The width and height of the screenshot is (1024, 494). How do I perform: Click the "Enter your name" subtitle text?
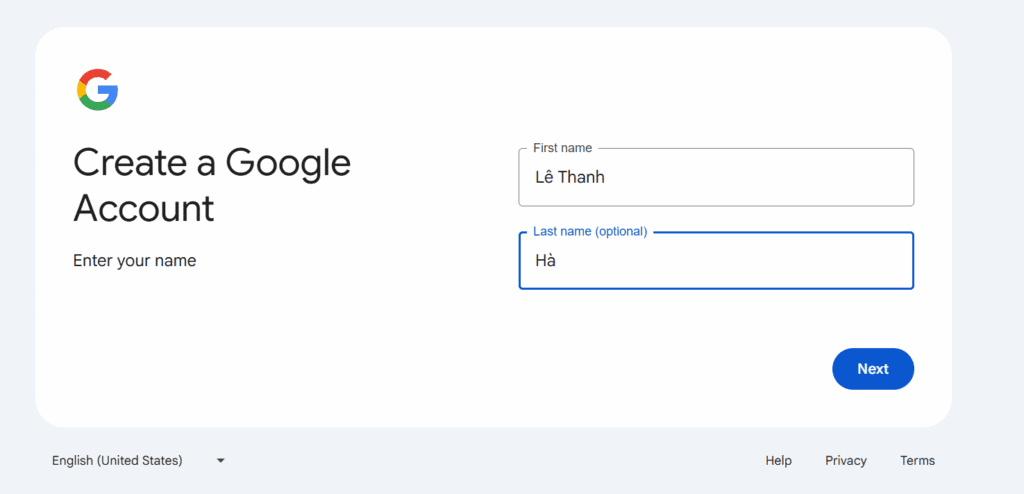(x=134, y=261)
